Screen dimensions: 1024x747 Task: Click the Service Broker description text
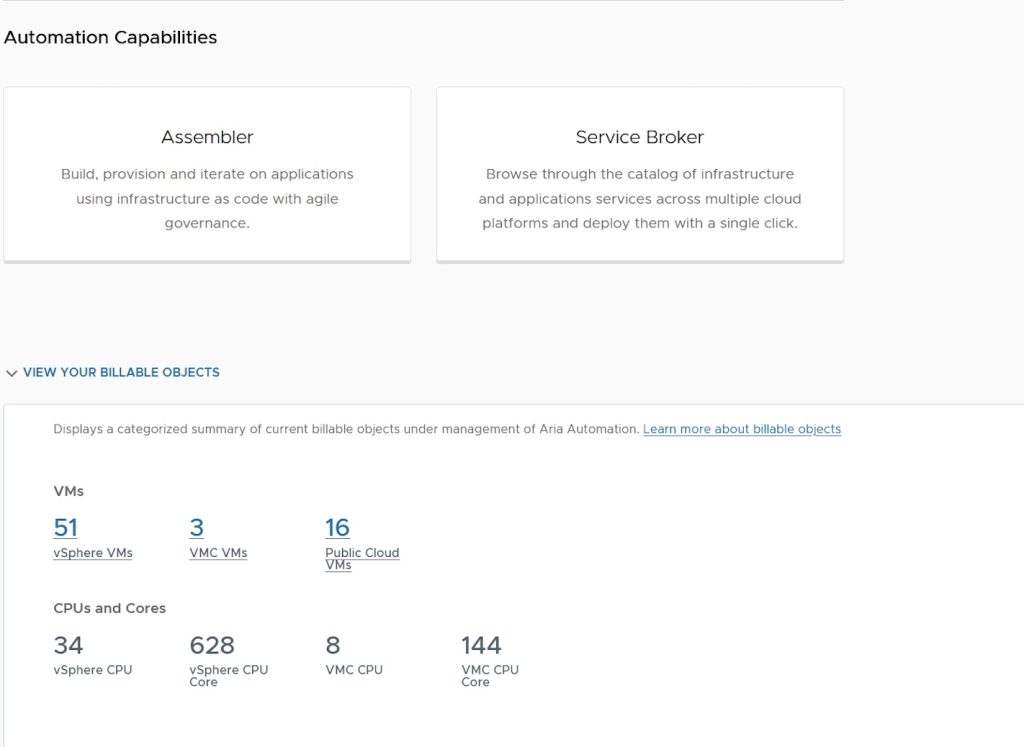pyautogui.click(x=639, y=199)
